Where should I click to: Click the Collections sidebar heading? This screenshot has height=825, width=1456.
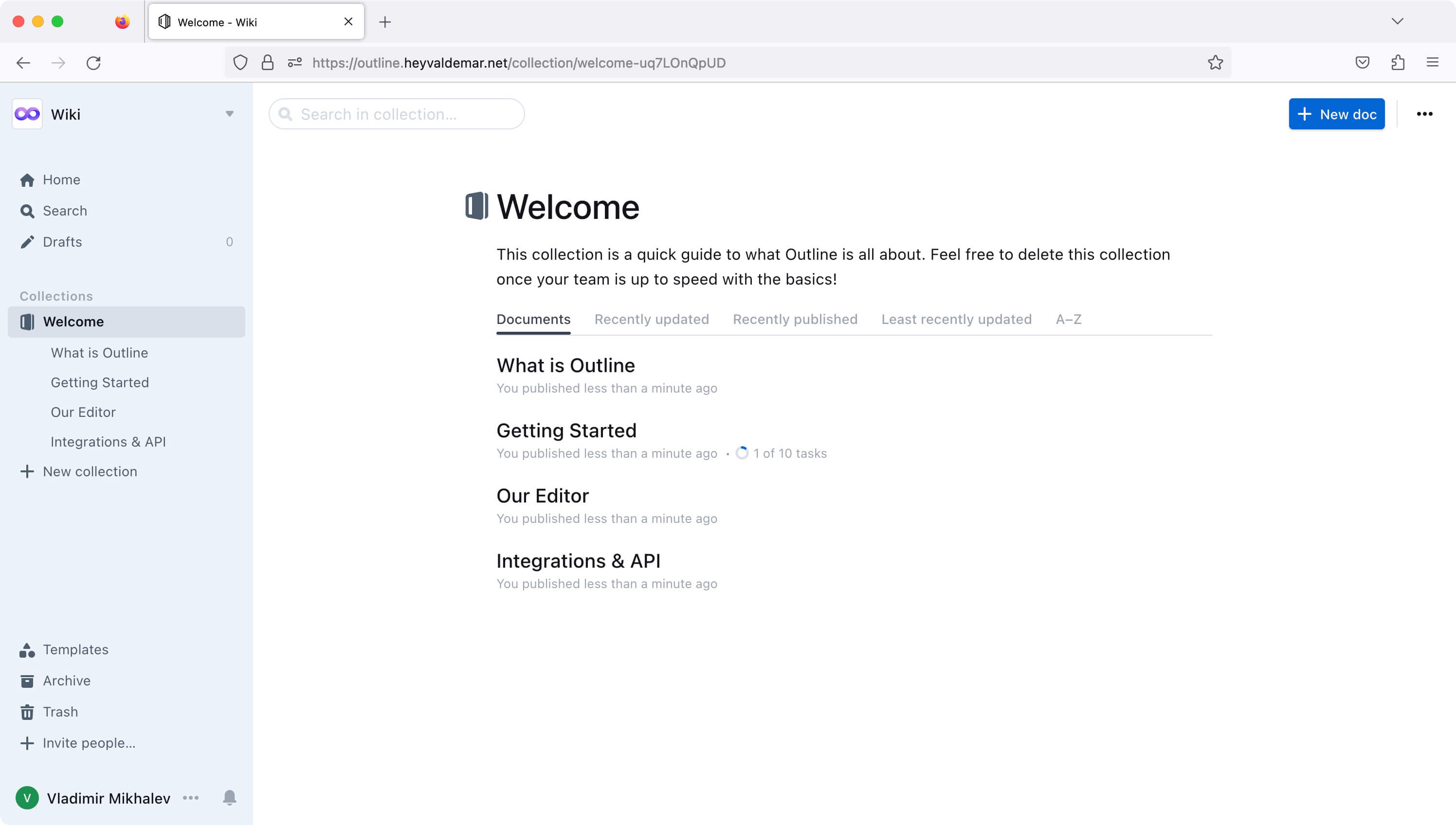(x=56, y=296)
